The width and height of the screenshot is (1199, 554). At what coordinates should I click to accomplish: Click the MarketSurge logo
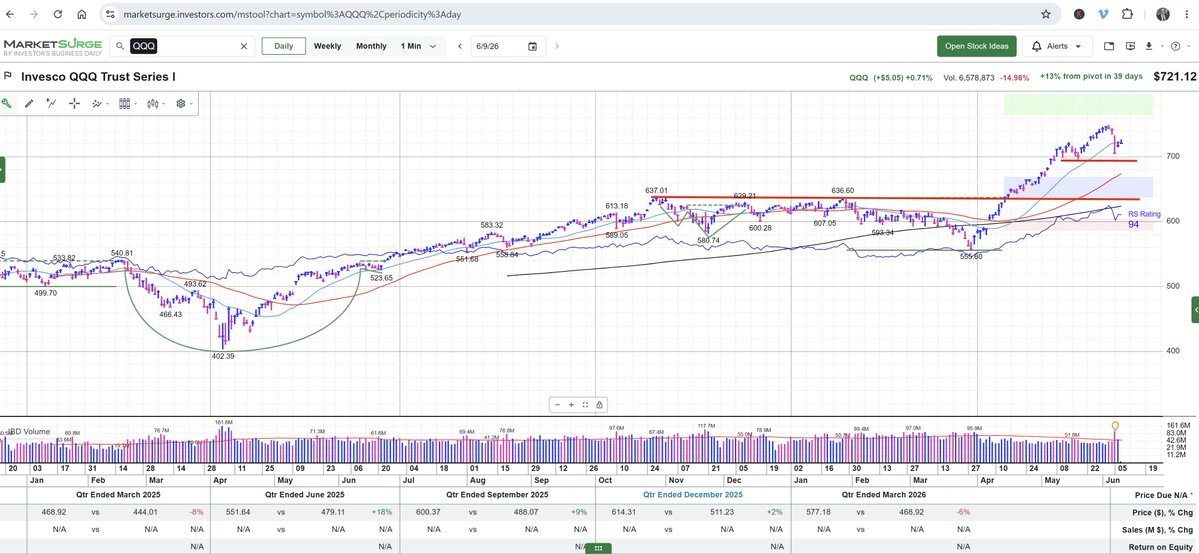(52, 47)
